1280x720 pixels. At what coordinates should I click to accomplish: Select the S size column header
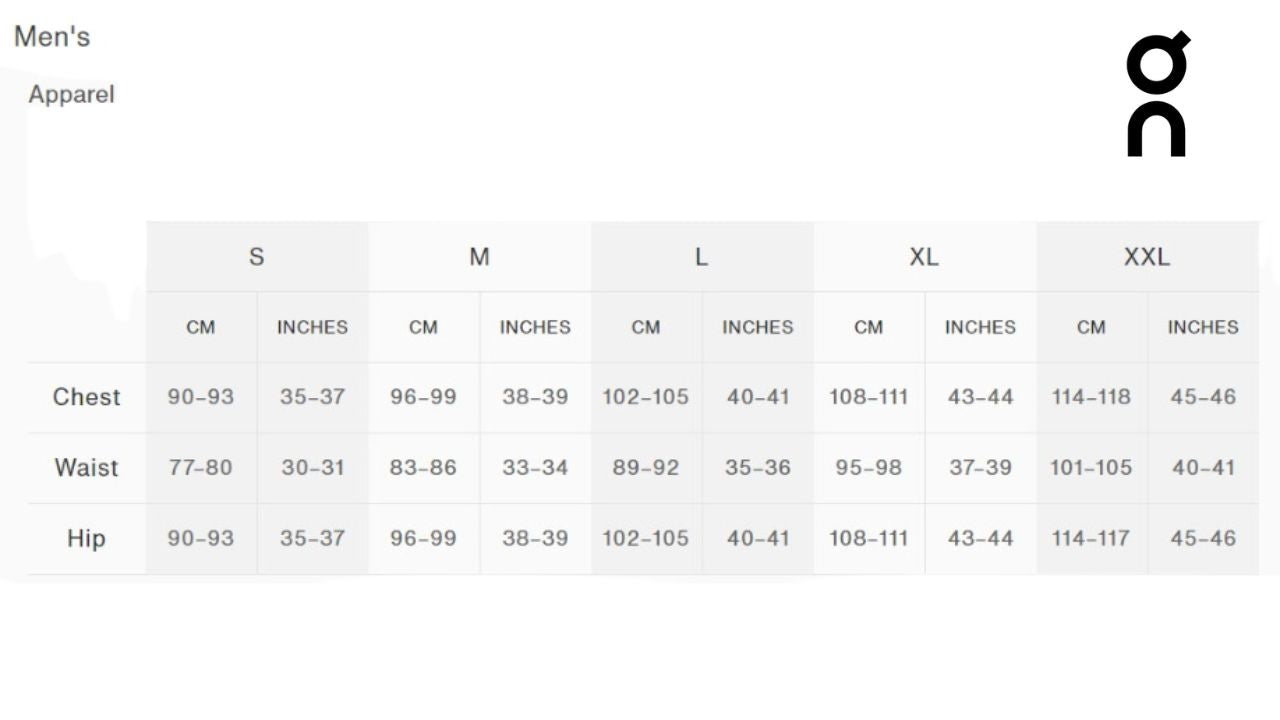coord(257,257)
